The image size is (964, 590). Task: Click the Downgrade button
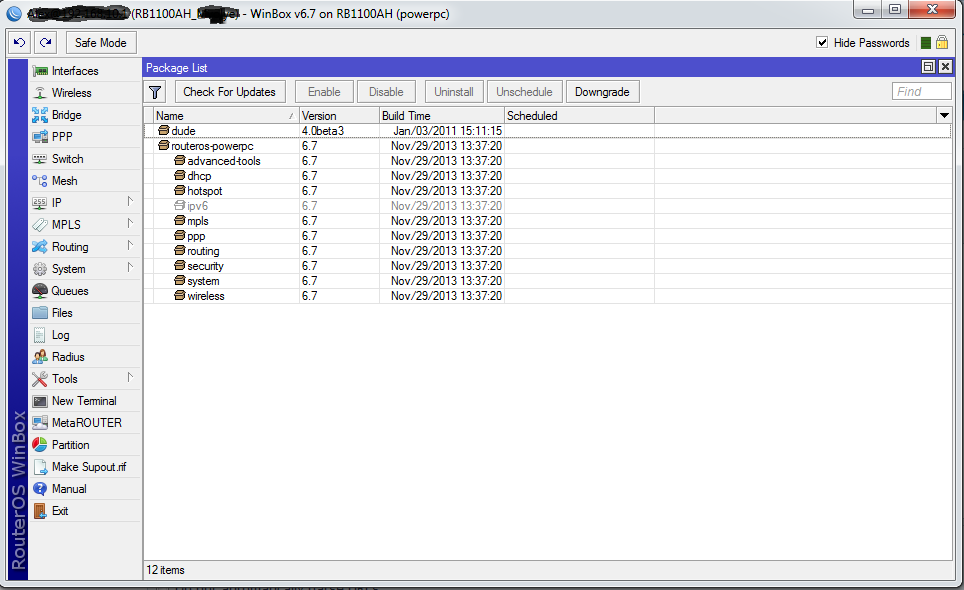click(602, 92)
